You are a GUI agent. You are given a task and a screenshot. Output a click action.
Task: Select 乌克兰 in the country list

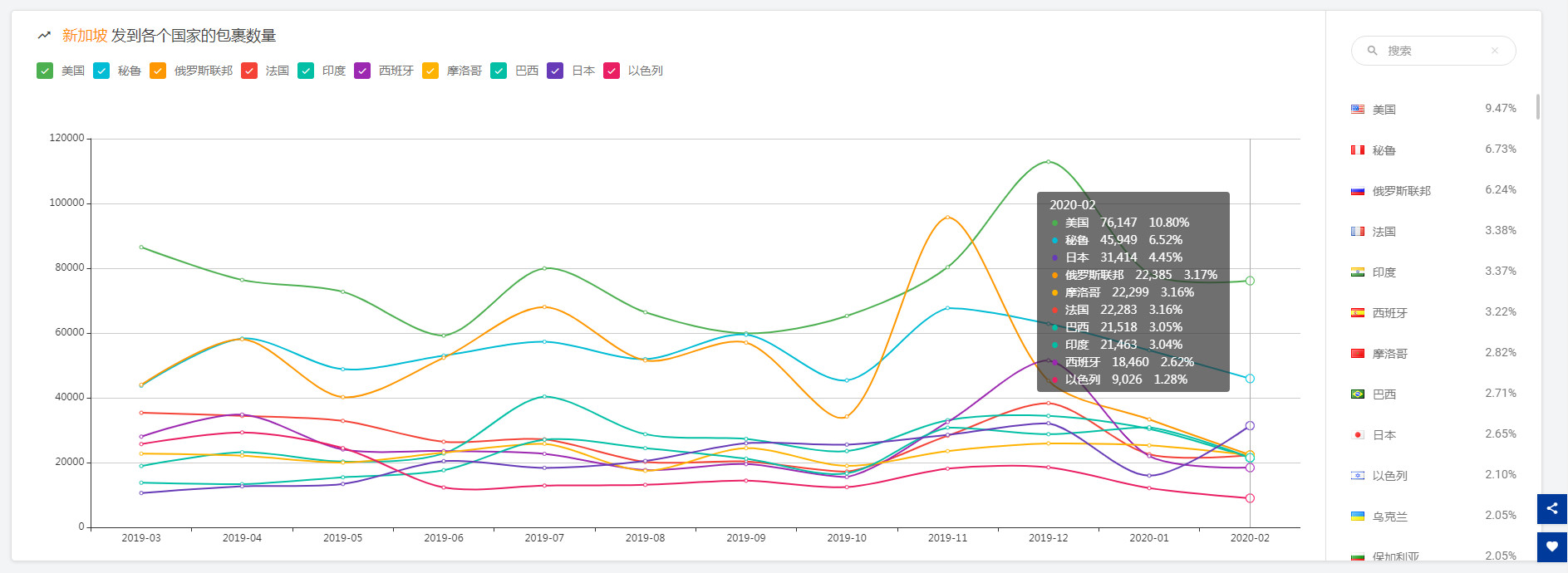1389,517
